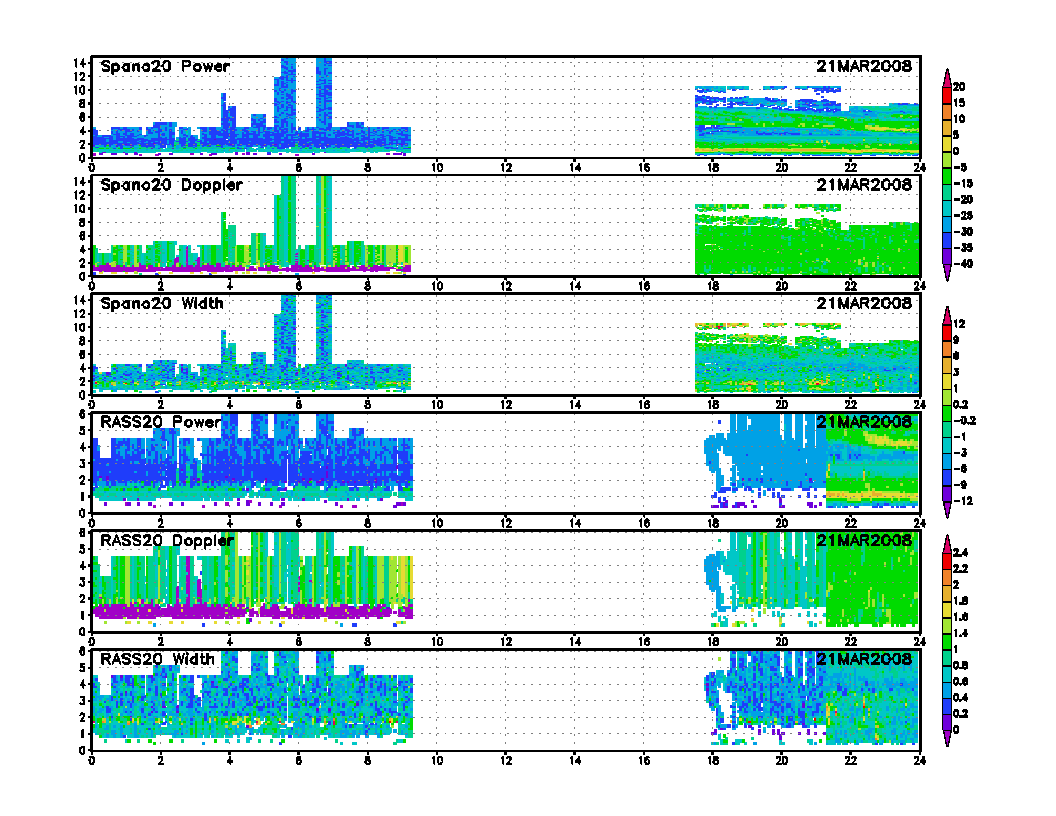Click the 0.4 label on the bottom colorbar
Image resolution: width=1056 pixels, height=816 pixels.
[x=961, y=698]
